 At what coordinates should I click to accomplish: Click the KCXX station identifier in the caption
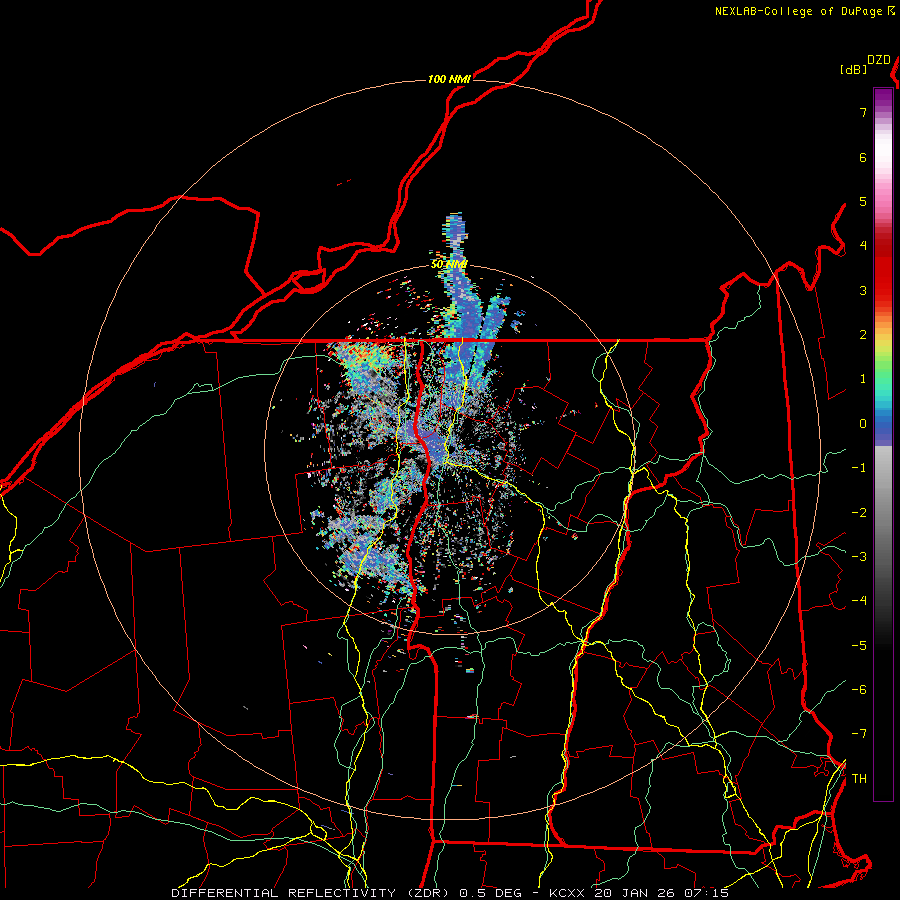(567, 893)
